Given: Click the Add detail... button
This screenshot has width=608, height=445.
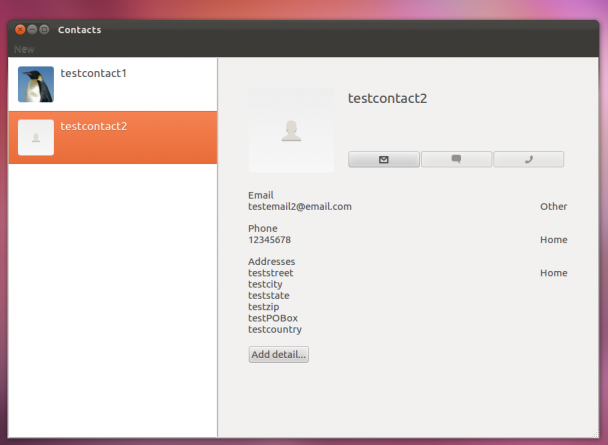Looking at the screenshot, I should click(278, 354).
